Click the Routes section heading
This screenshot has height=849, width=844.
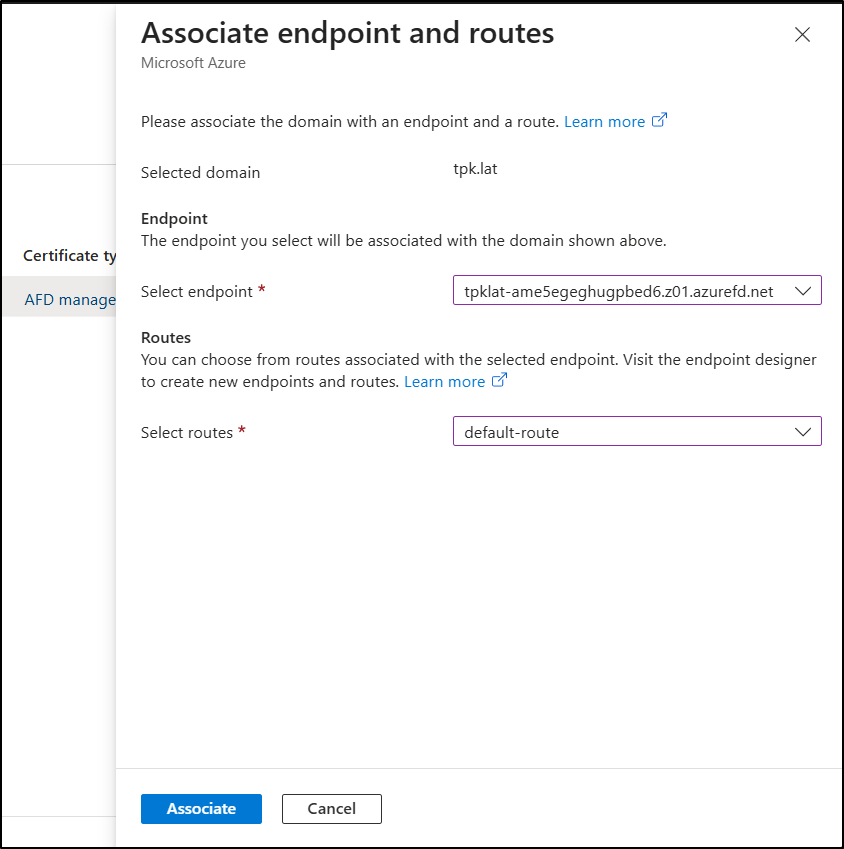[x=166, y=338]
